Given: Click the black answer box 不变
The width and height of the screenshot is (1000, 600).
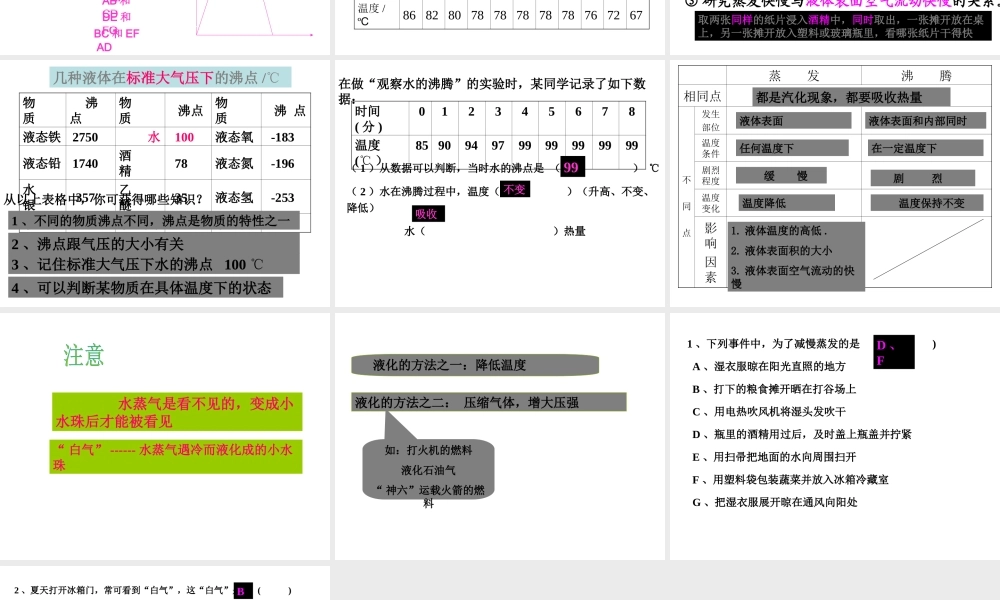Looking at the screenshot, I should pos(515,189).
